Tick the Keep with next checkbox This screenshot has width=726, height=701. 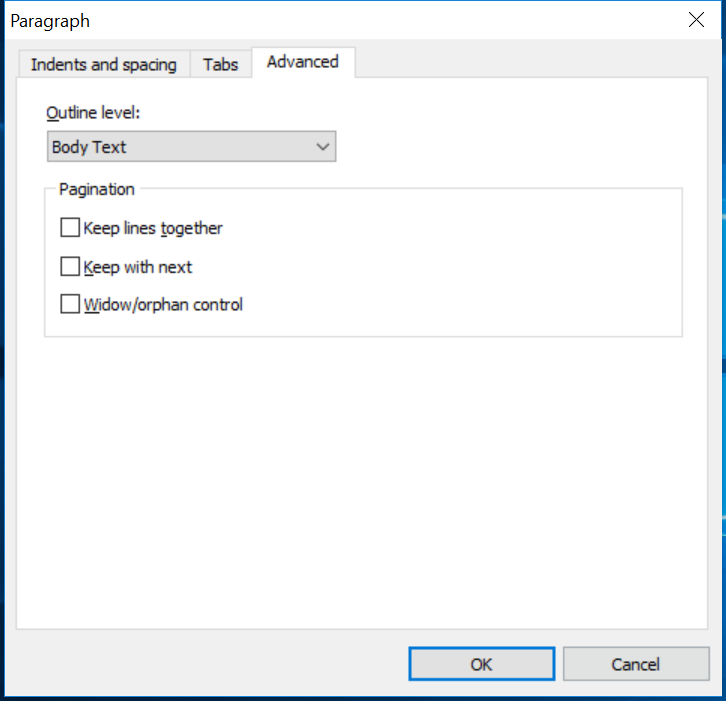[70, 267]
